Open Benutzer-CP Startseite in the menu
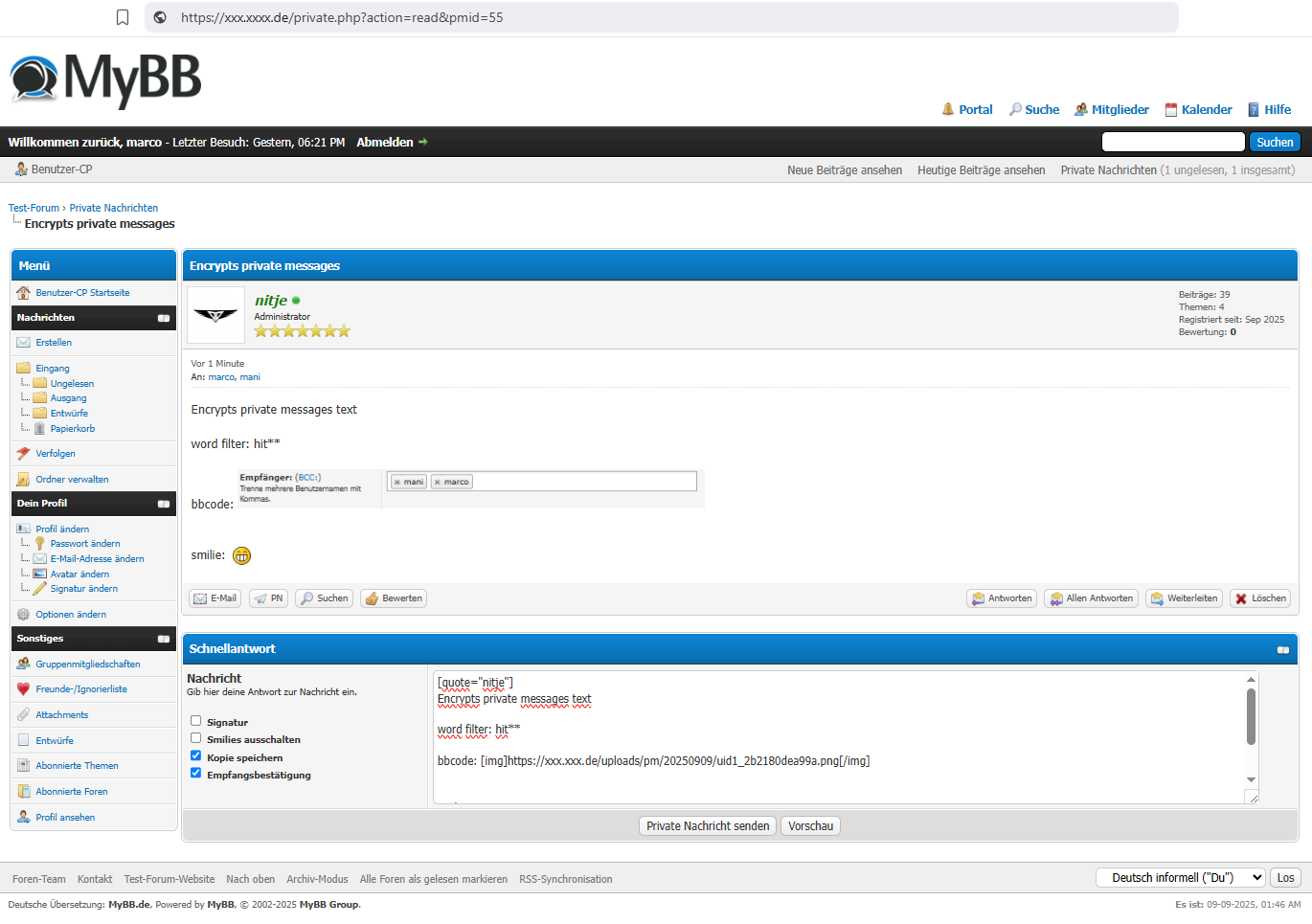The image size is (1312, 924). pos(82,293)
